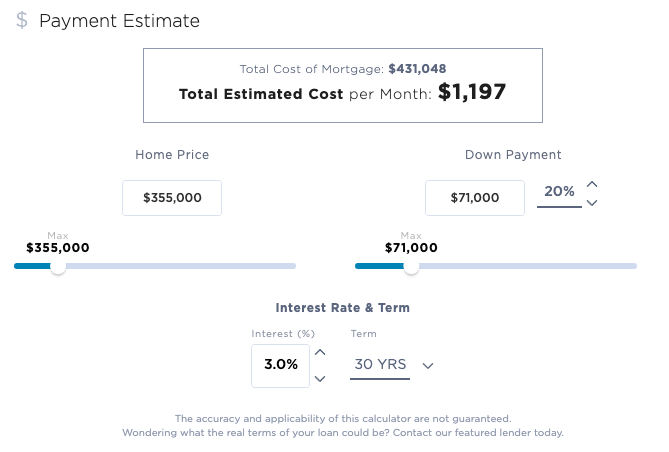Grab the Home Price slider handle
This screenshot has height=452, width=669.
(x=58, y=266)
